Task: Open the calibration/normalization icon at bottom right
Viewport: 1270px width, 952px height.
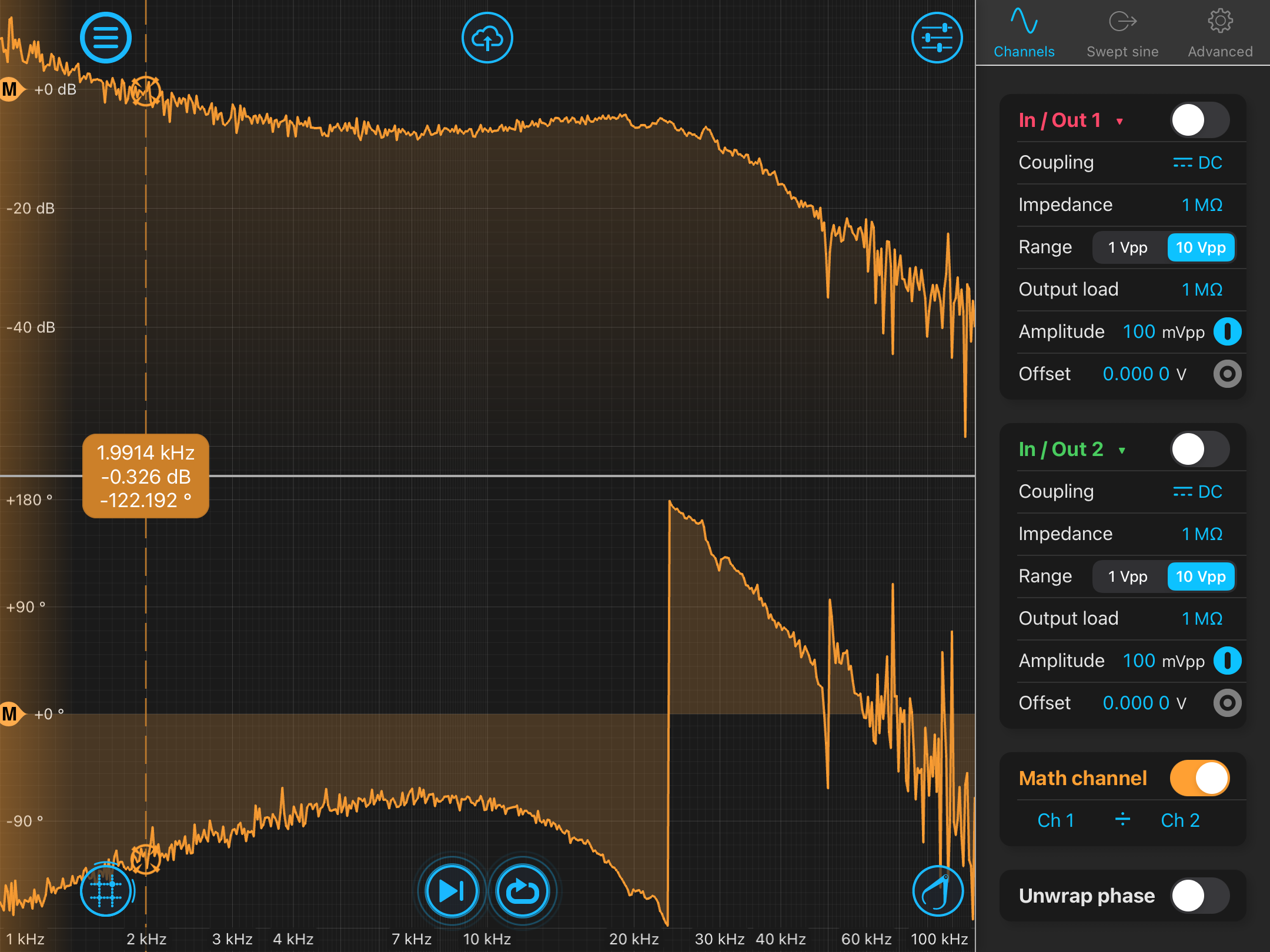Action: click(x=937, y=891)
